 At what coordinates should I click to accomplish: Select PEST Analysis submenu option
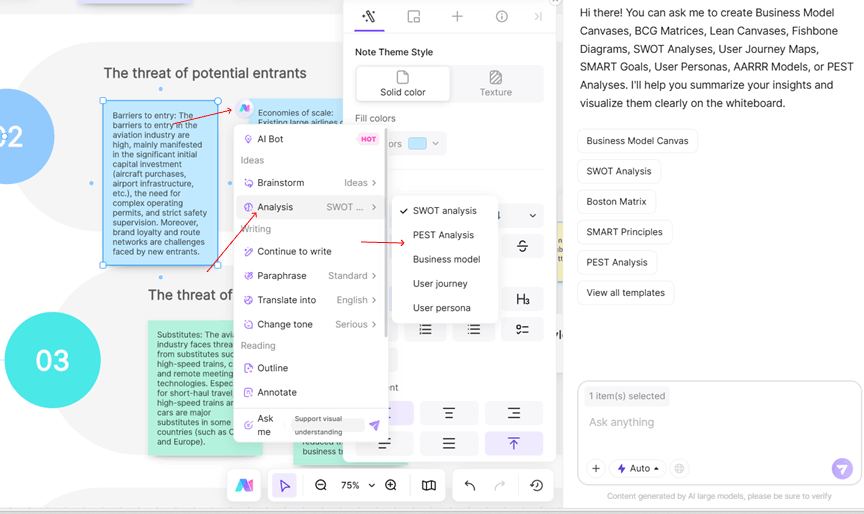[445, 235]
